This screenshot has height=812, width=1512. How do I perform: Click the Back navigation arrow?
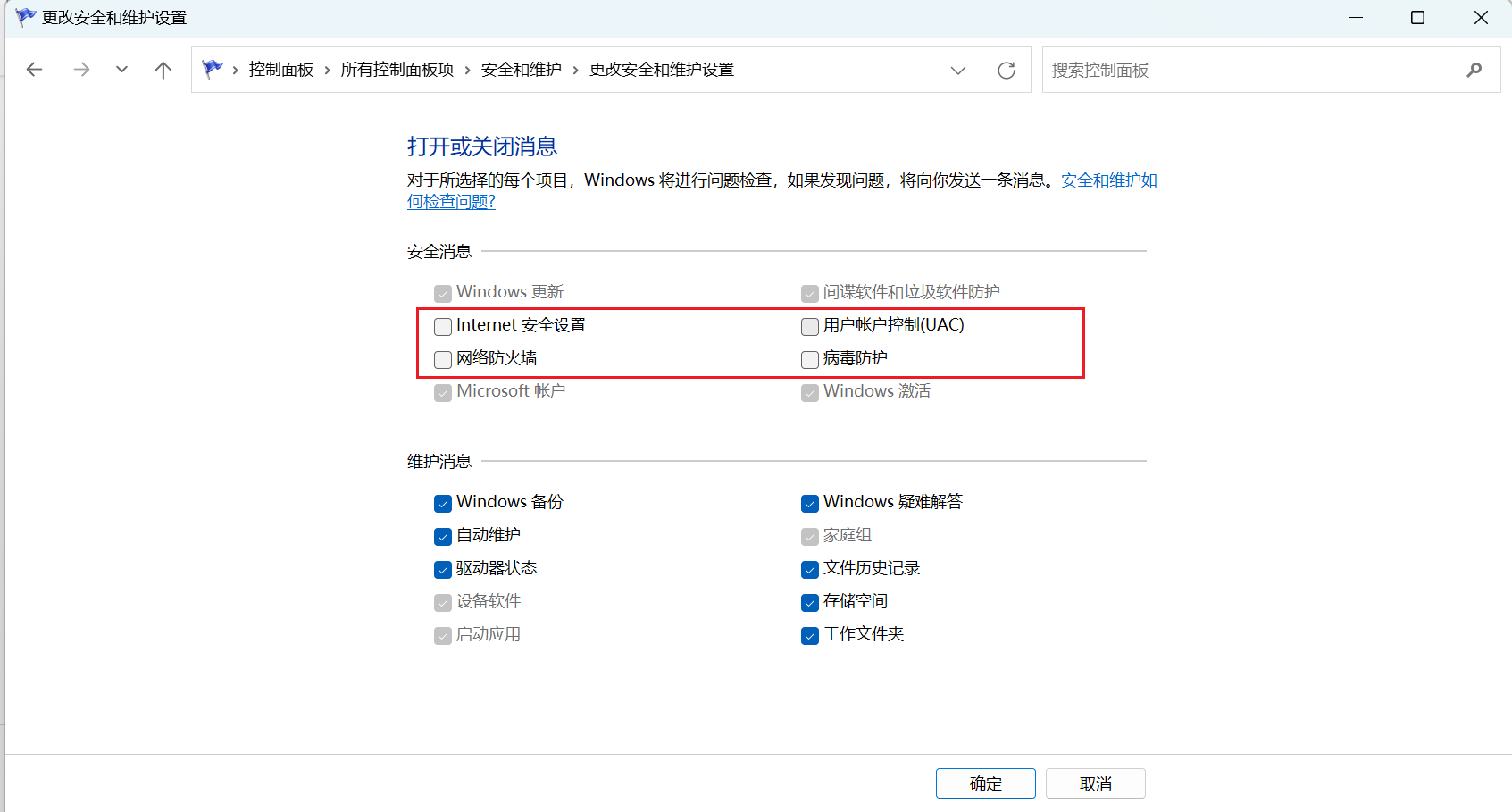click(x=35, y=70)
